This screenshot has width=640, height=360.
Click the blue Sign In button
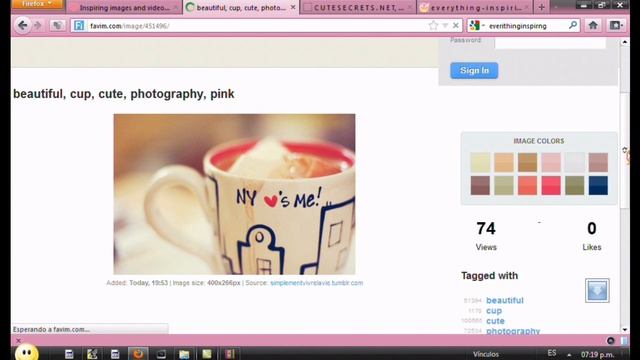coord(474,70)
